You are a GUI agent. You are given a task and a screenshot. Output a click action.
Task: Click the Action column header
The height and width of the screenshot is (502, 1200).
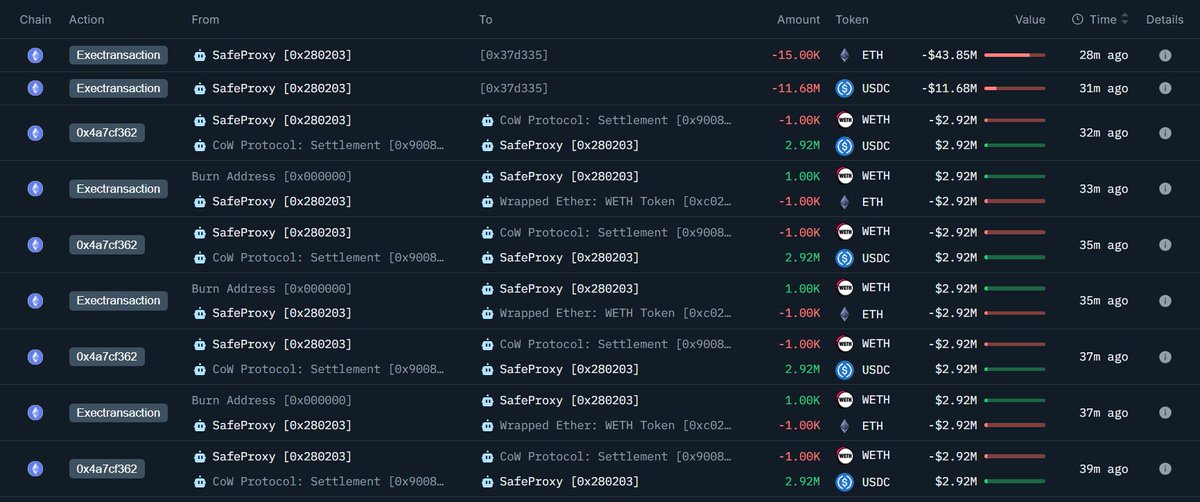(86, 19)
